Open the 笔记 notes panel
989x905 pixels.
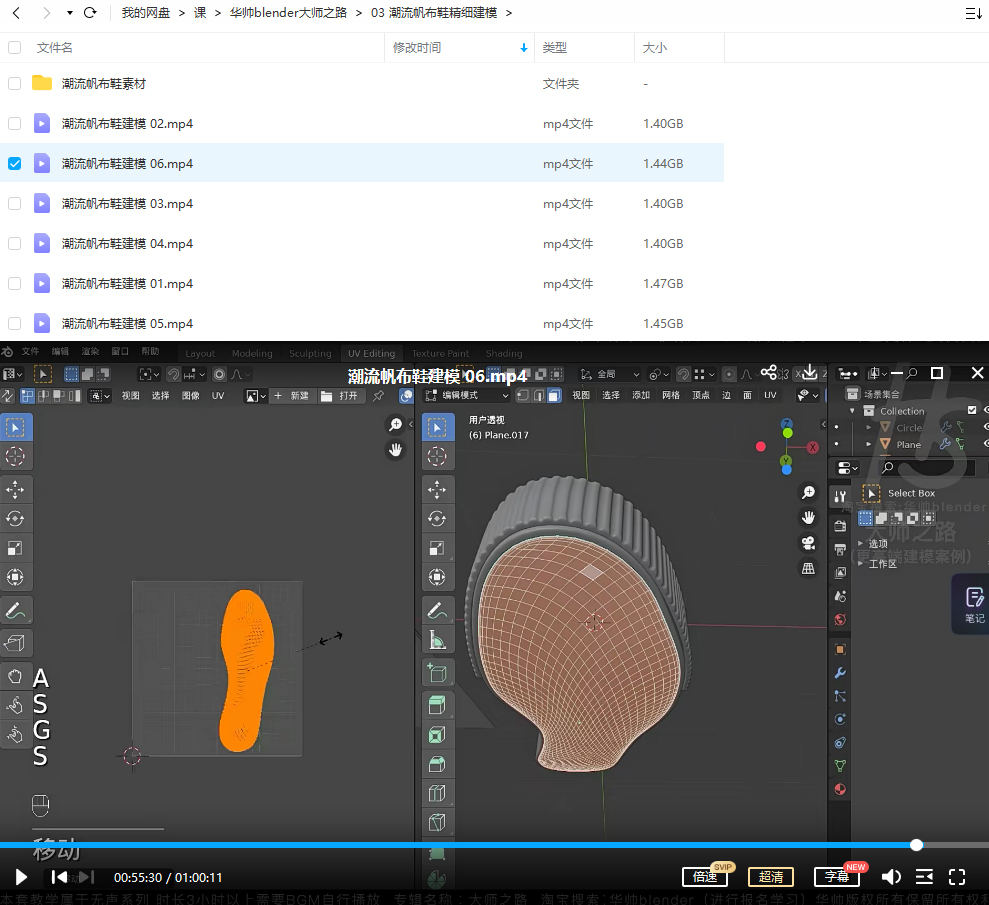pos(973,604)
